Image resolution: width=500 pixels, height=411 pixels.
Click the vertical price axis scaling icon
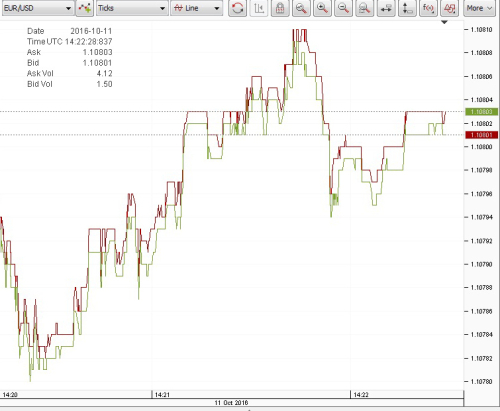[407, 8]
